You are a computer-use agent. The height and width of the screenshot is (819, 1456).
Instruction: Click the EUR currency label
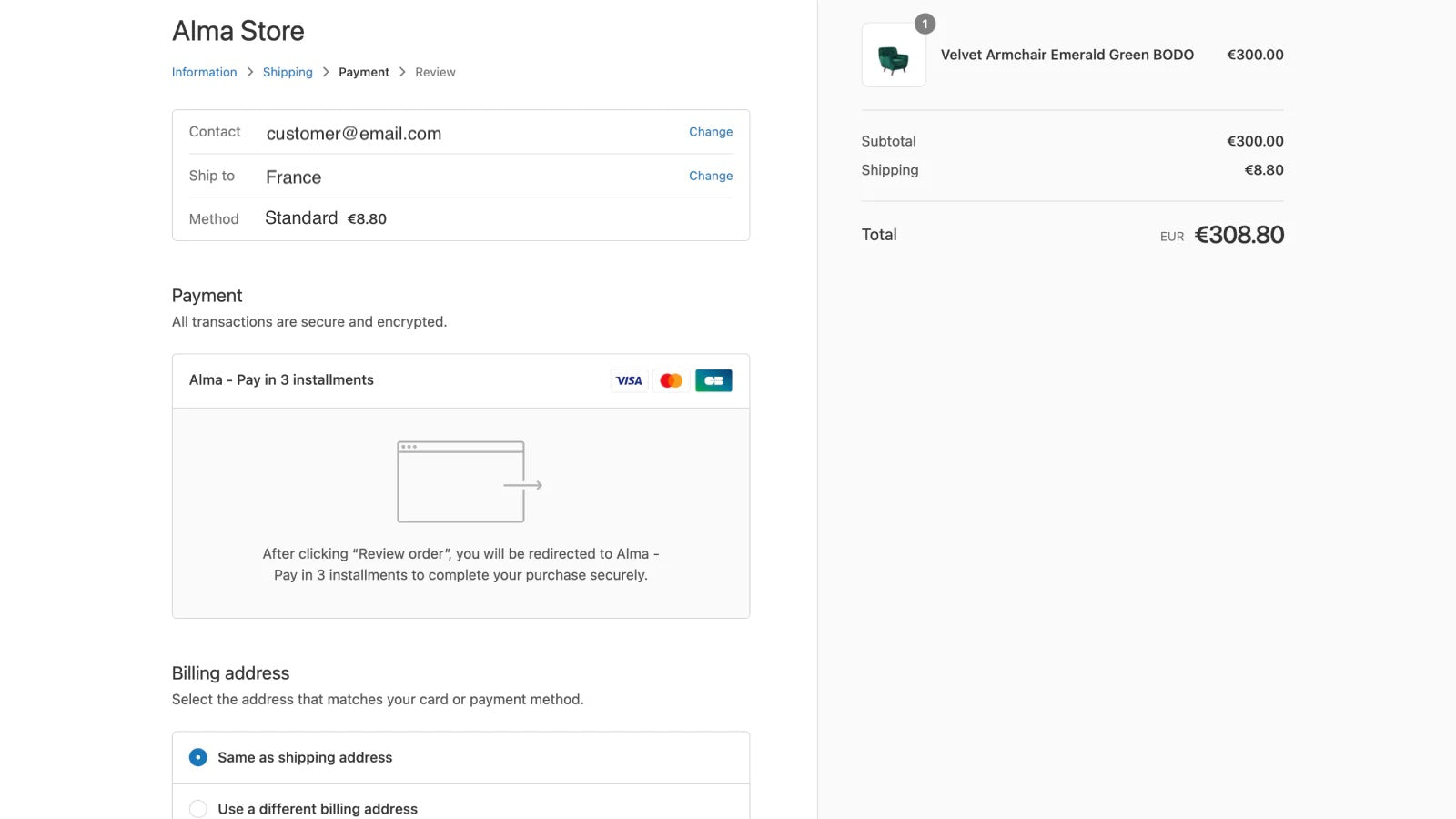tap(1172, 237)
